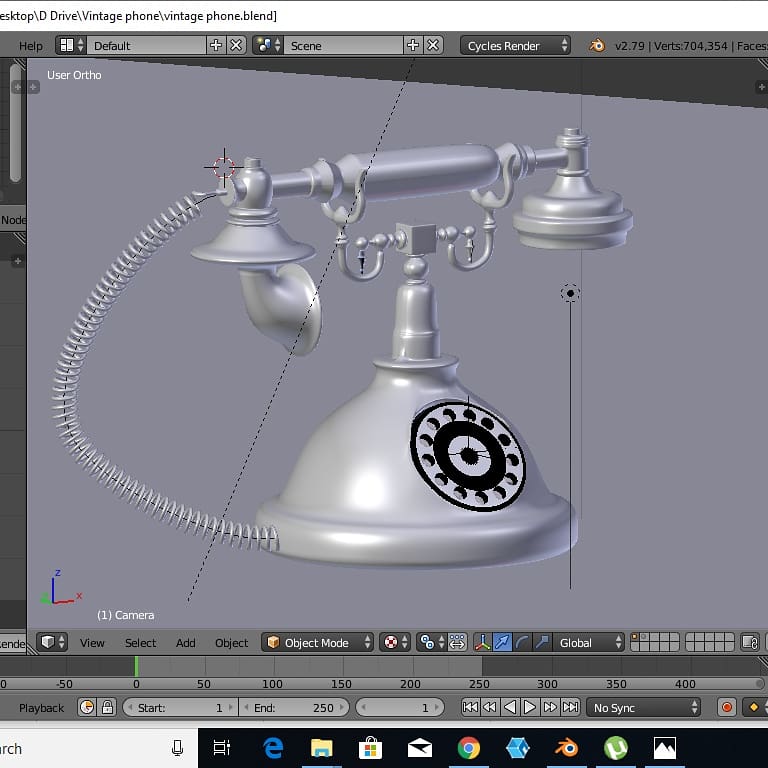Open the pivot point selector
Viewport: 768px width, 768px height.
coord(431,642)
